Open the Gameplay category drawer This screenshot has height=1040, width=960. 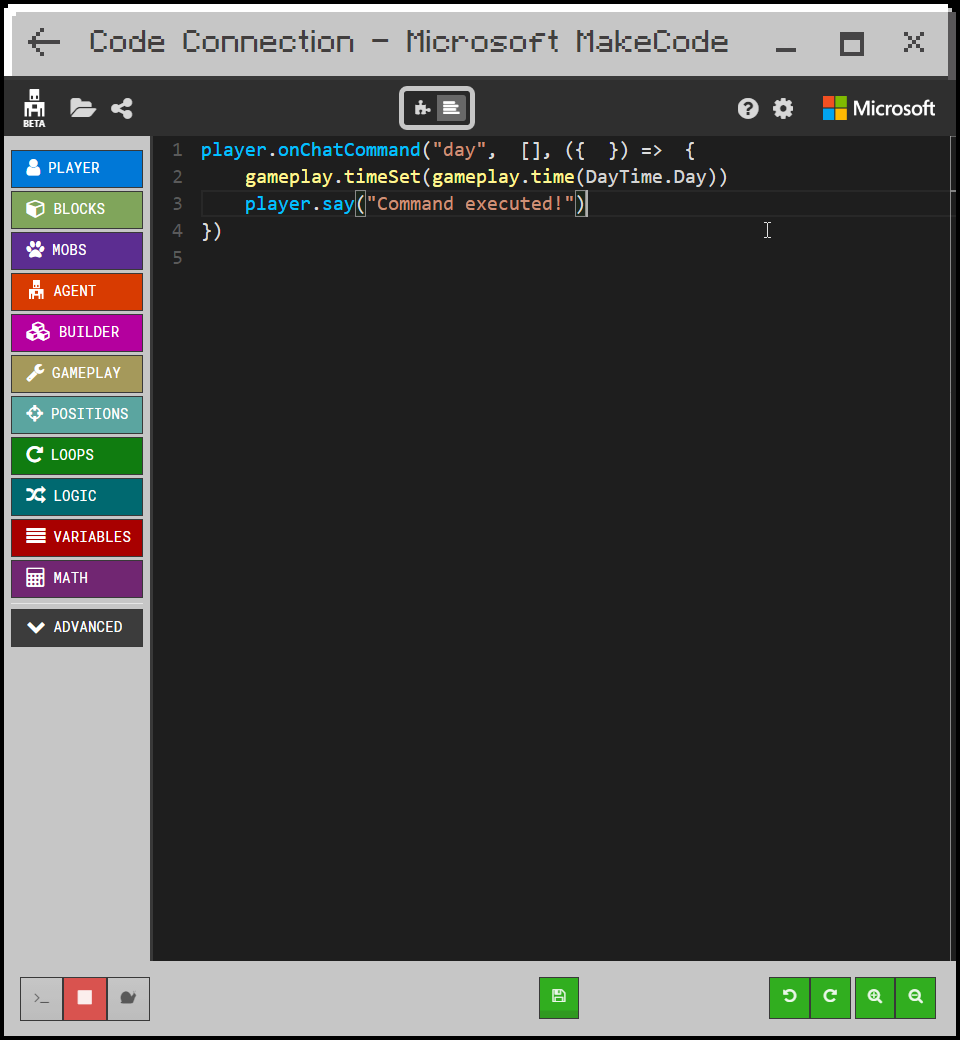77,373
